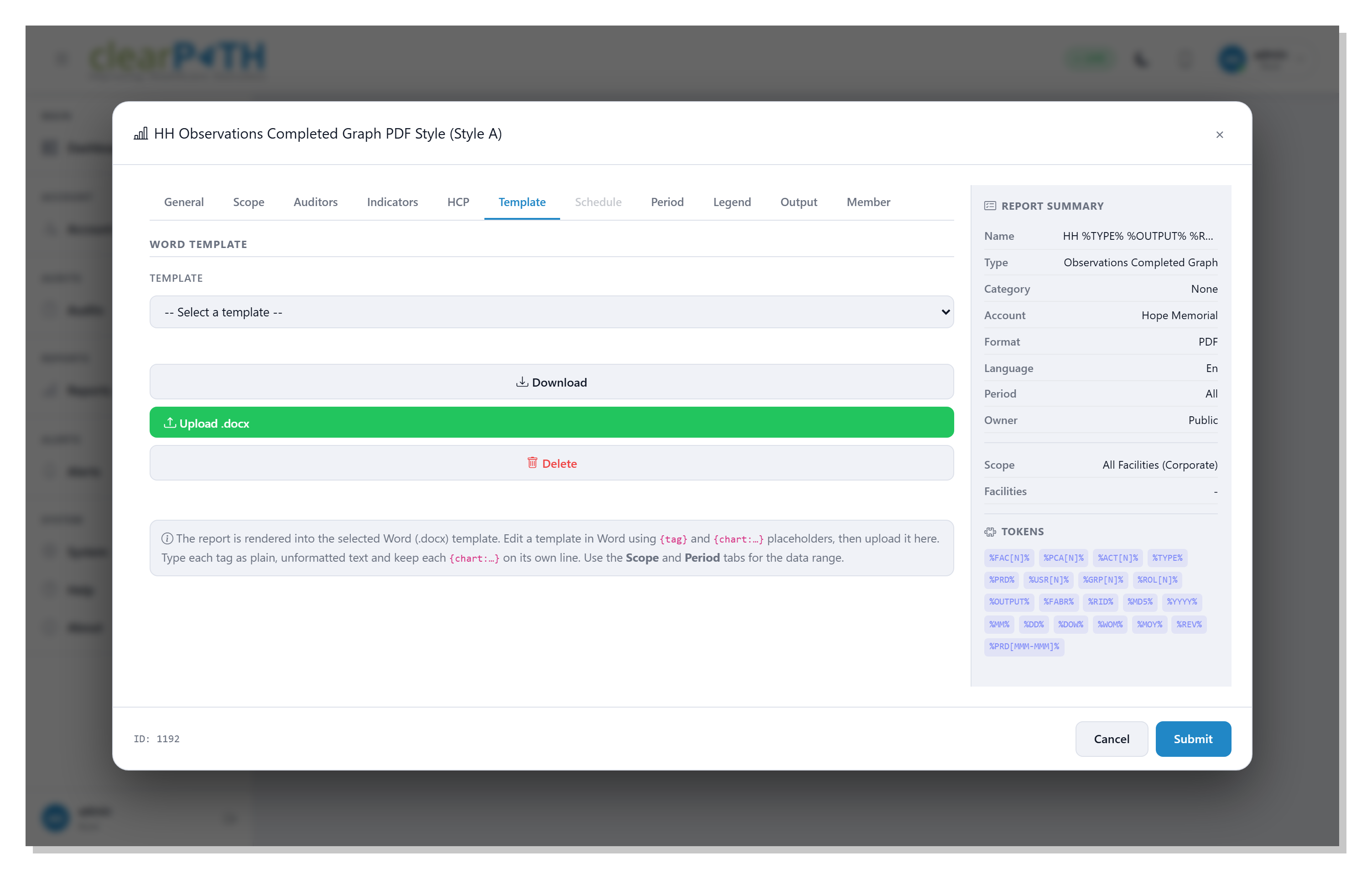Select the %REV% token

click(1189, 624)
